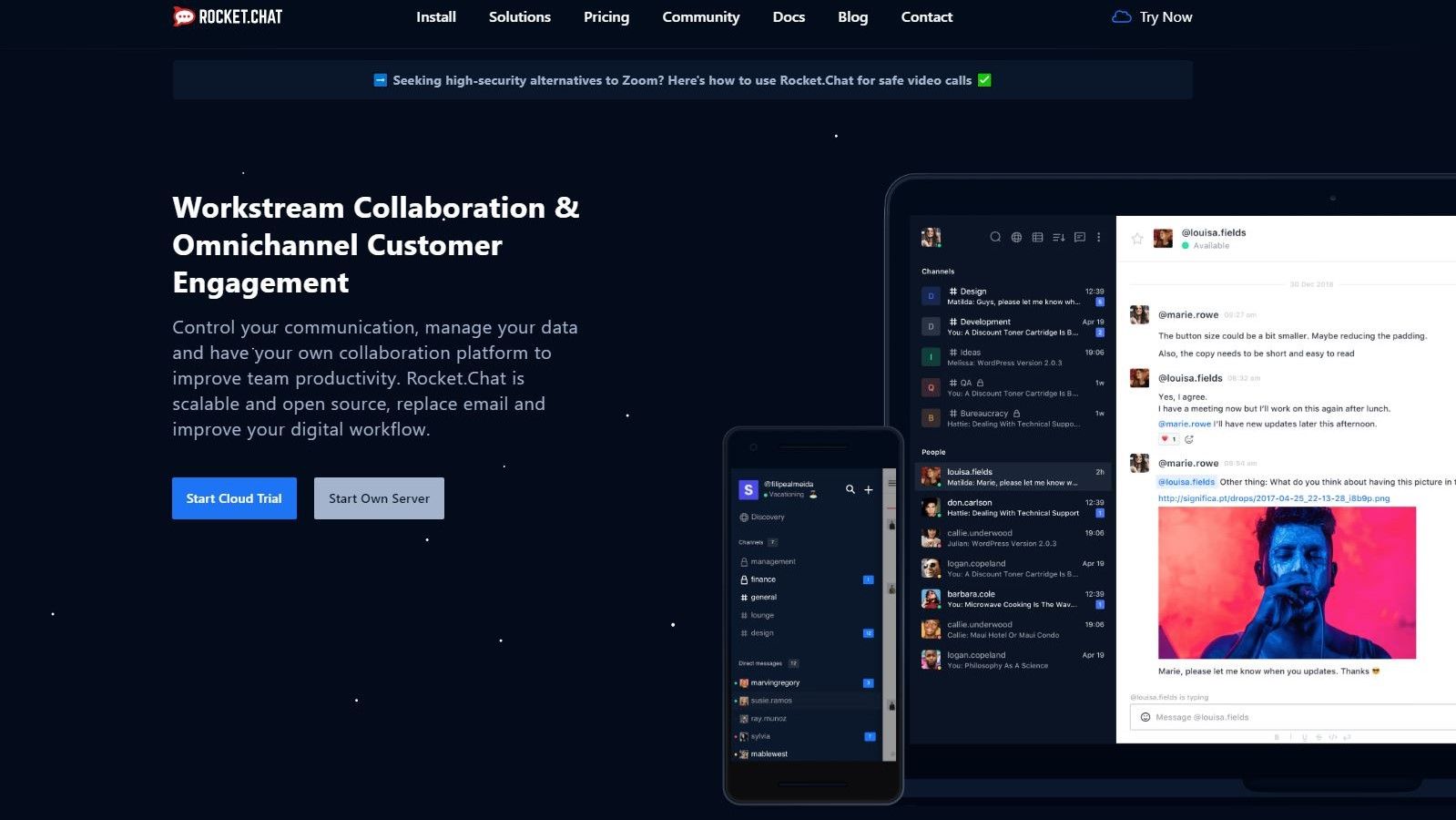Select the Design channel in desktop sidebar

(x=1013, y=296)
